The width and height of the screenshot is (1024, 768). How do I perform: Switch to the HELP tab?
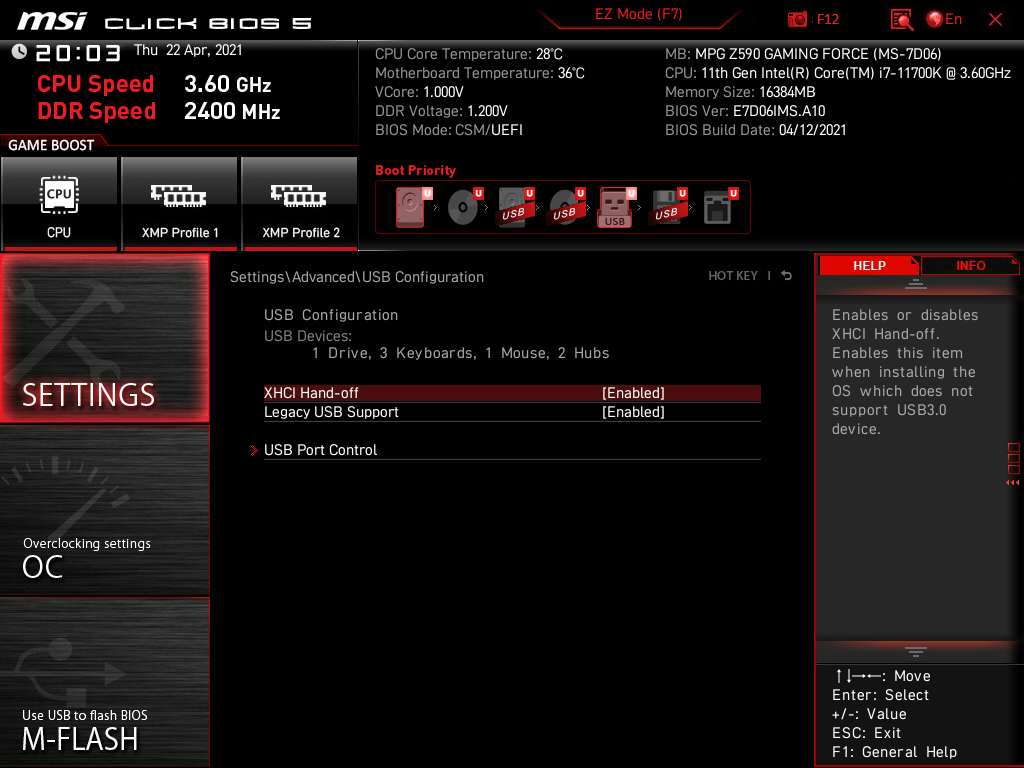pos(869,266)
